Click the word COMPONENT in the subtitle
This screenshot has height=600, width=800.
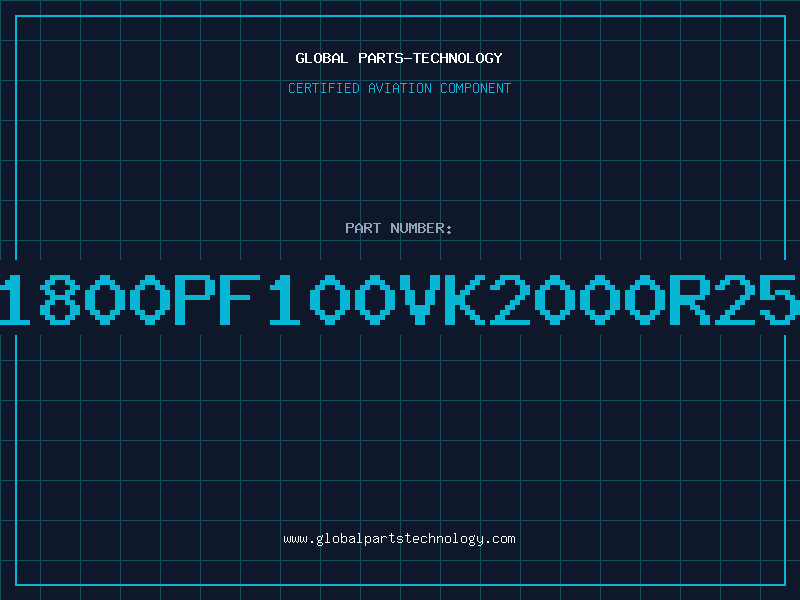pyautogui.click(x=476, y=88)
